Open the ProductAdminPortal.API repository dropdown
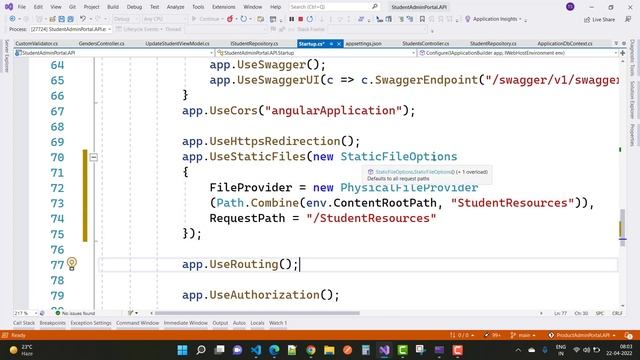The width and height of the screenshot is (640, 360). tap(582, 335)
